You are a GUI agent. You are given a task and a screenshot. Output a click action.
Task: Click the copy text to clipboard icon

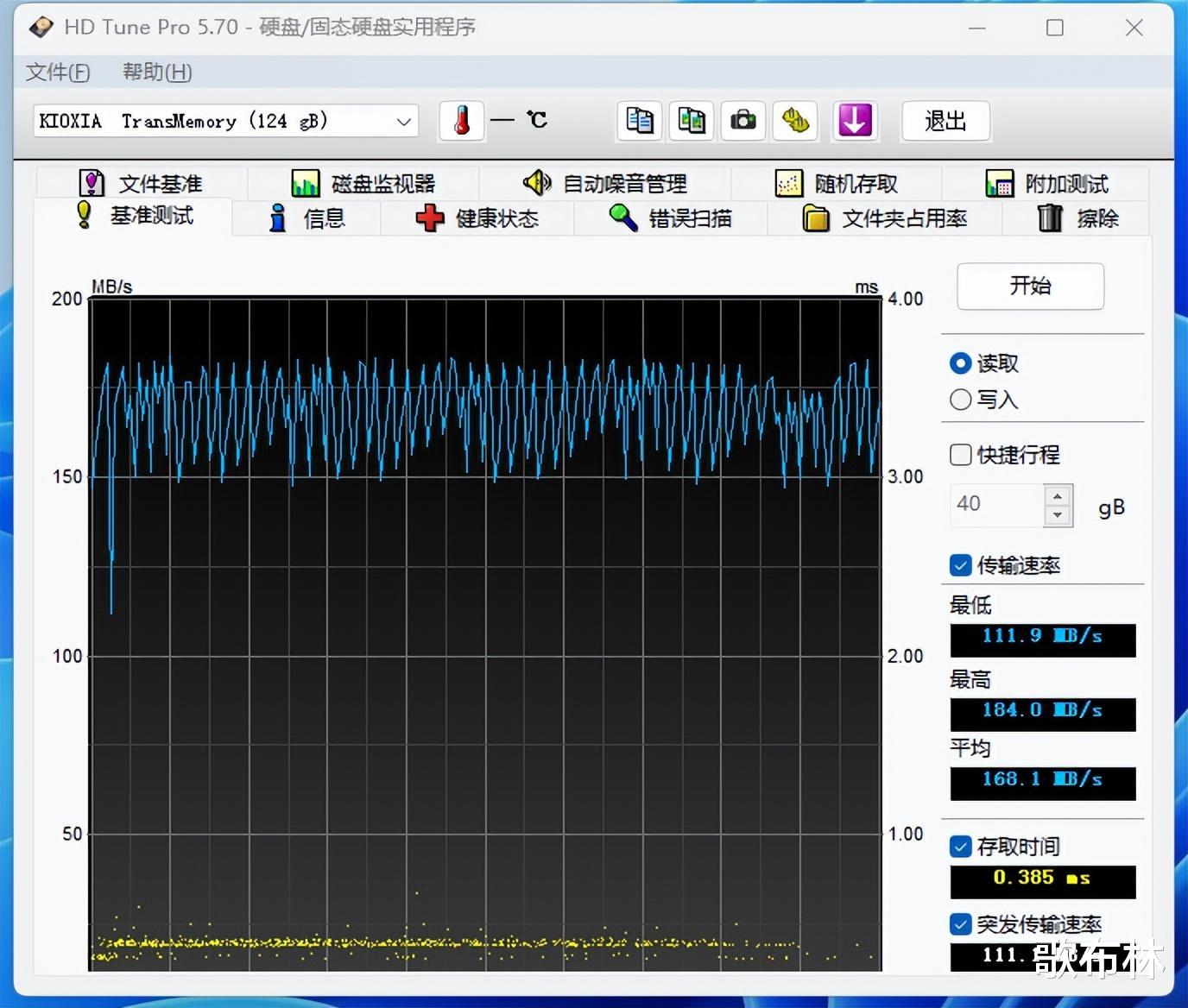pos(640,121)
